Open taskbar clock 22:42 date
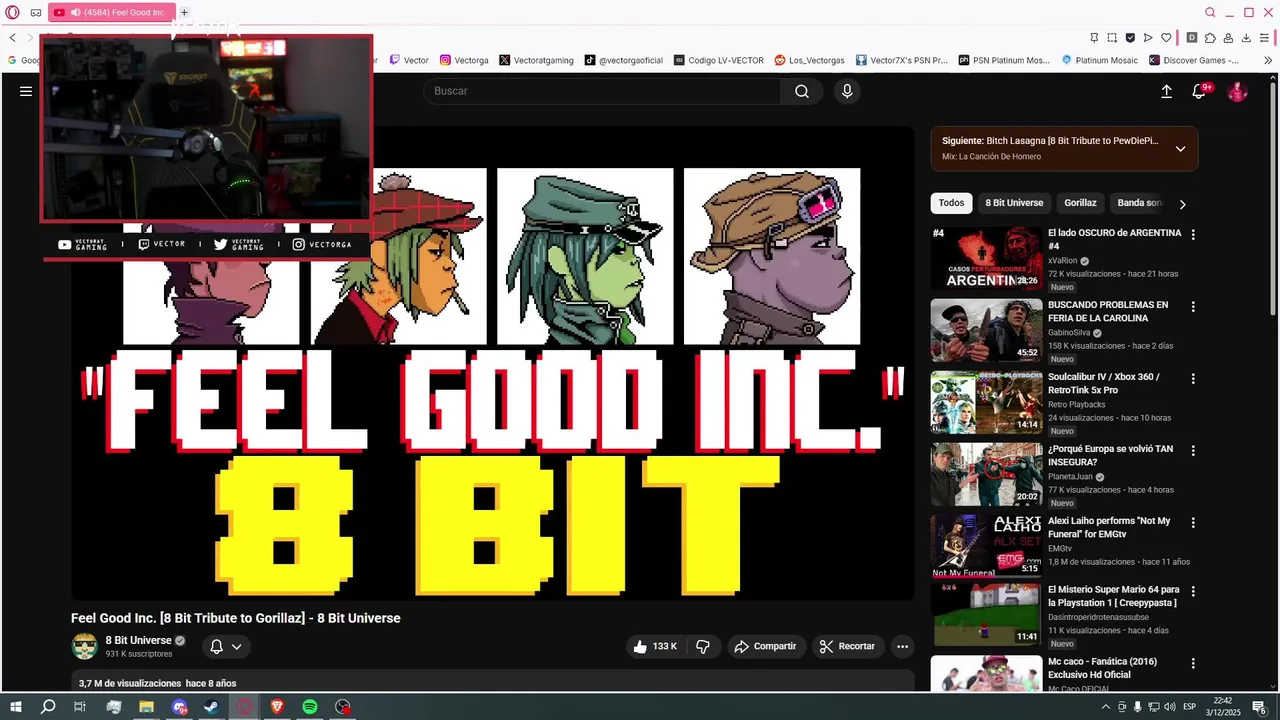1280x720 pixels. click(1222, 706)
